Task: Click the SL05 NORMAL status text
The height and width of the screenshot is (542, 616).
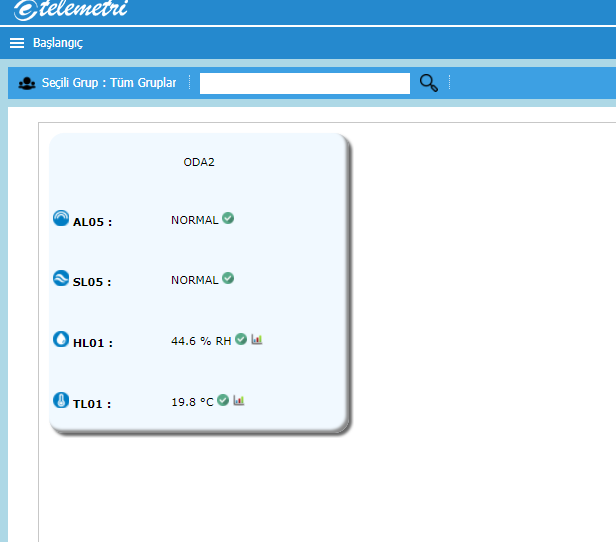Action: (x=194, y=280)
